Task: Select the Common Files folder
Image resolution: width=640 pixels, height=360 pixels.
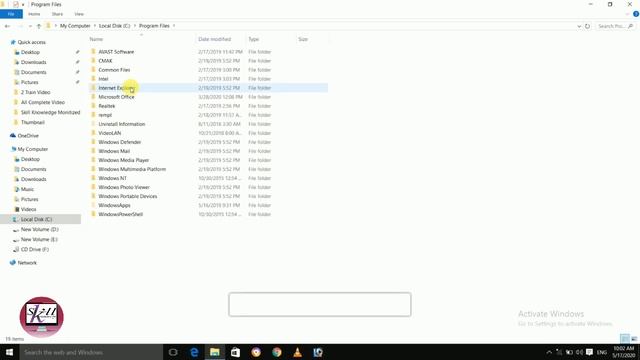Action: [x=114, y=70]
